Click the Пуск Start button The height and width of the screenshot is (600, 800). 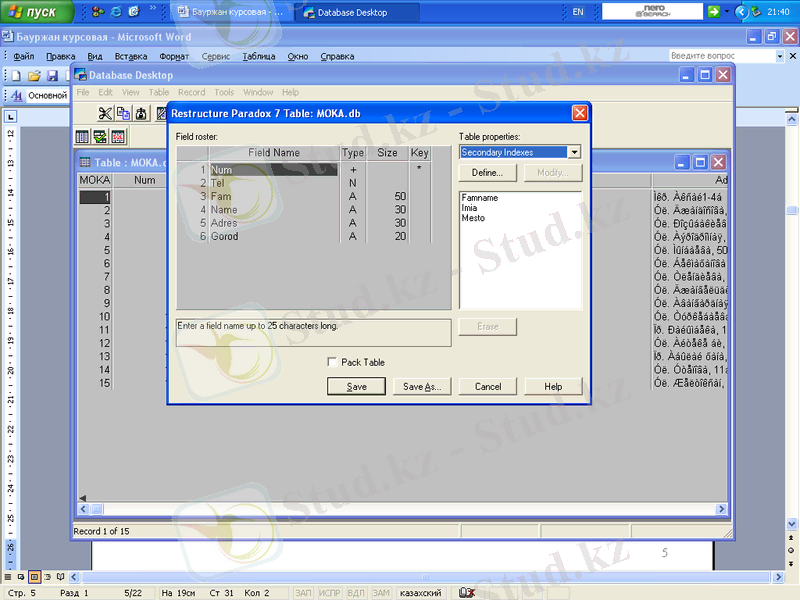click(x=36, y=11)
